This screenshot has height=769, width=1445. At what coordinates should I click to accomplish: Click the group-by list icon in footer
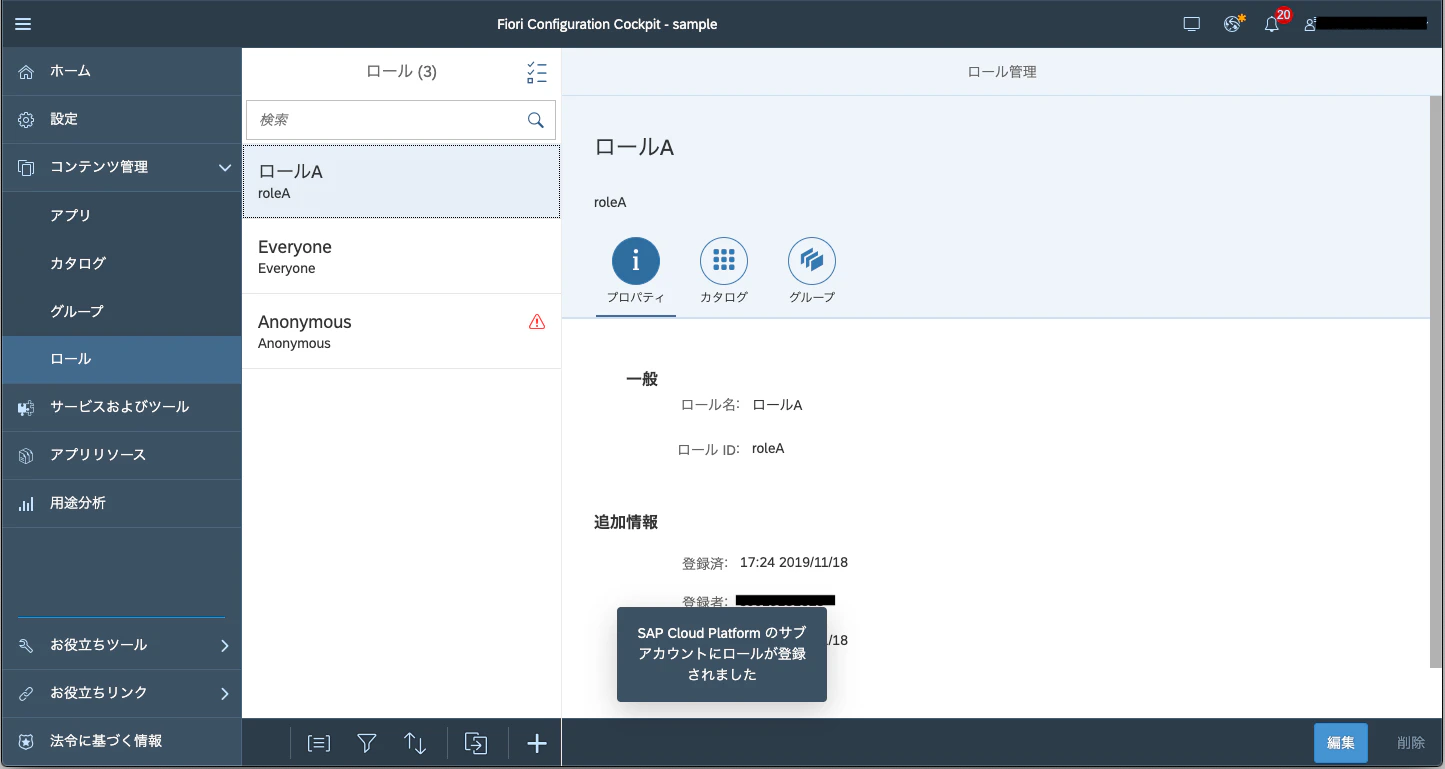pos(318,743)
